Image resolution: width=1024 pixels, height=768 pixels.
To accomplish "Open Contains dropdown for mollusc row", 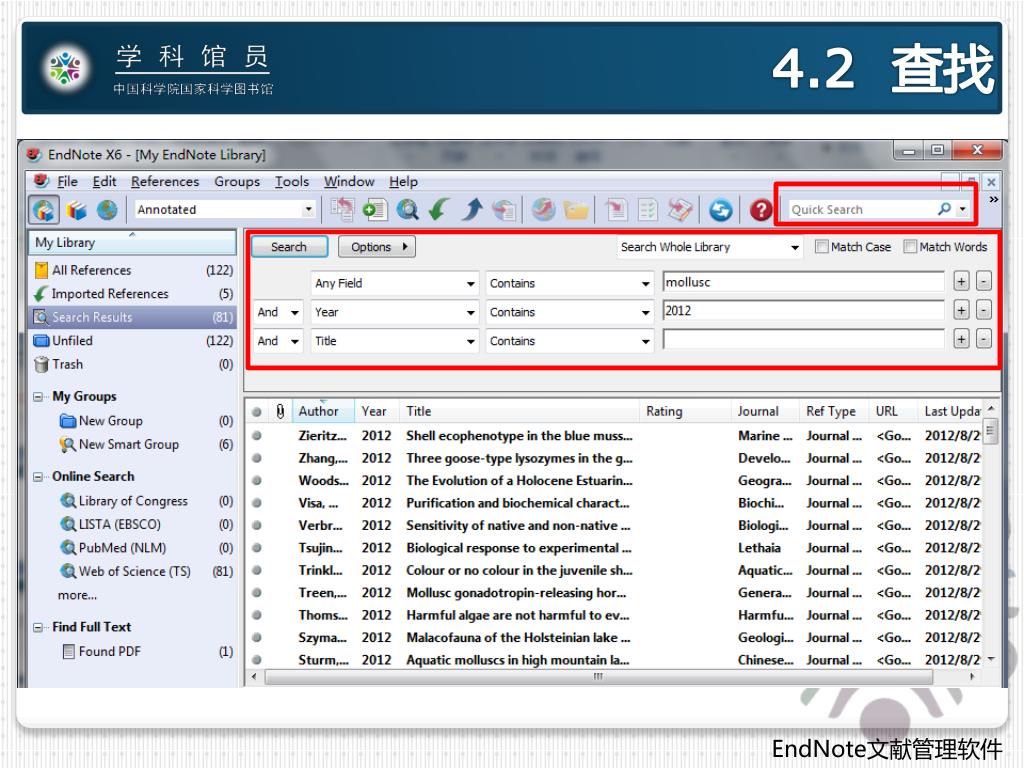I will click(645, 284).
